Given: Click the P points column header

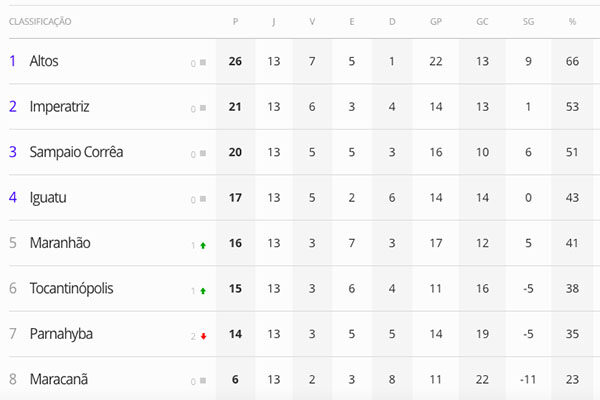Looking at the screenshot, I should [x=235, y=21].
